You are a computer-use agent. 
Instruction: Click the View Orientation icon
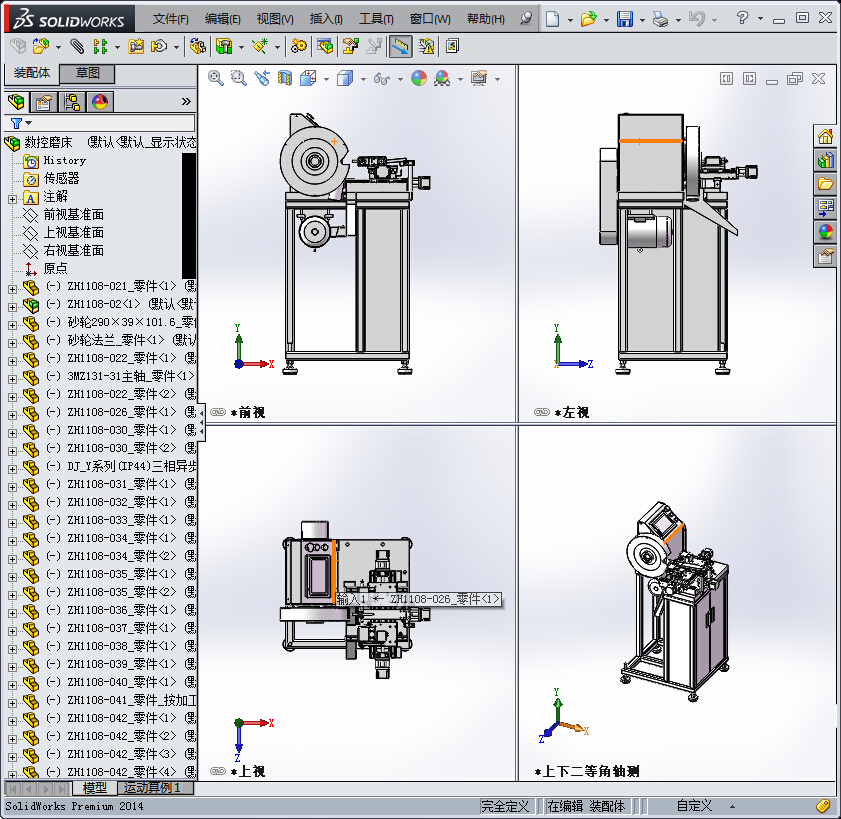tap(308, 79)
